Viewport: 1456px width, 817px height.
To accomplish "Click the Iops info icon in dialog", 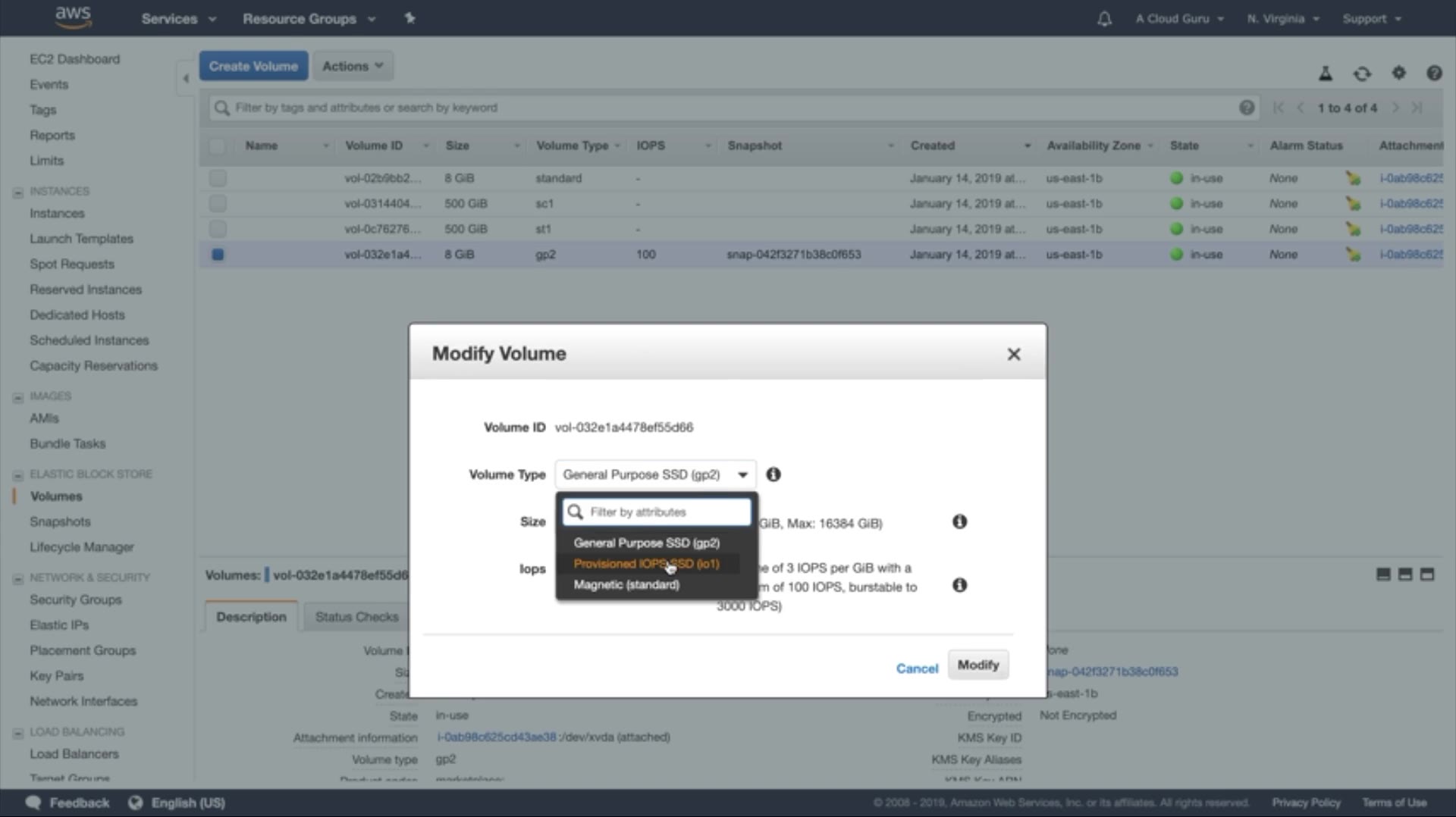I will tap(959, 585).
